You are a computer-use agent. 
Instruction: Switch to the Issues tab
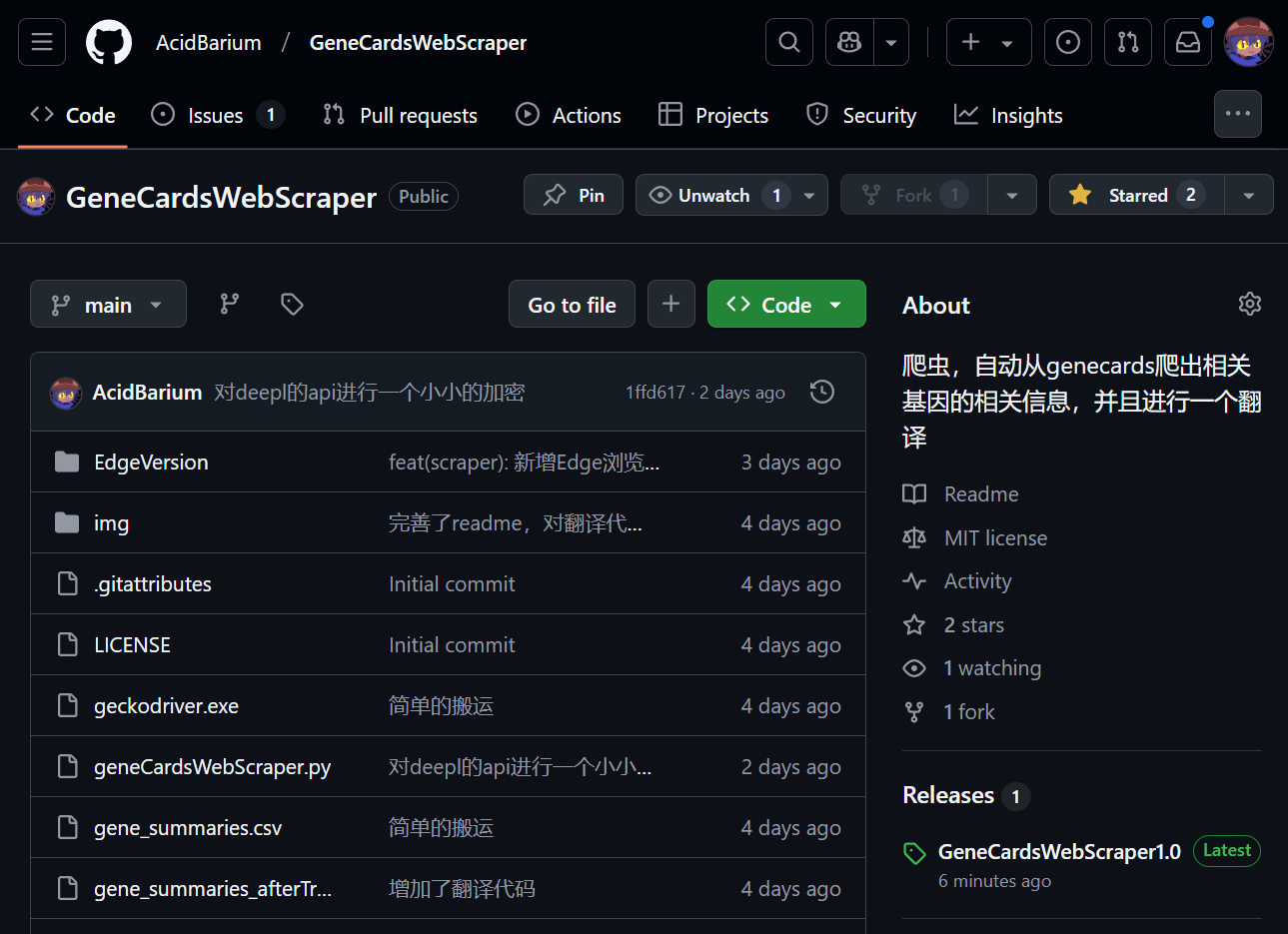pos(218,116)
